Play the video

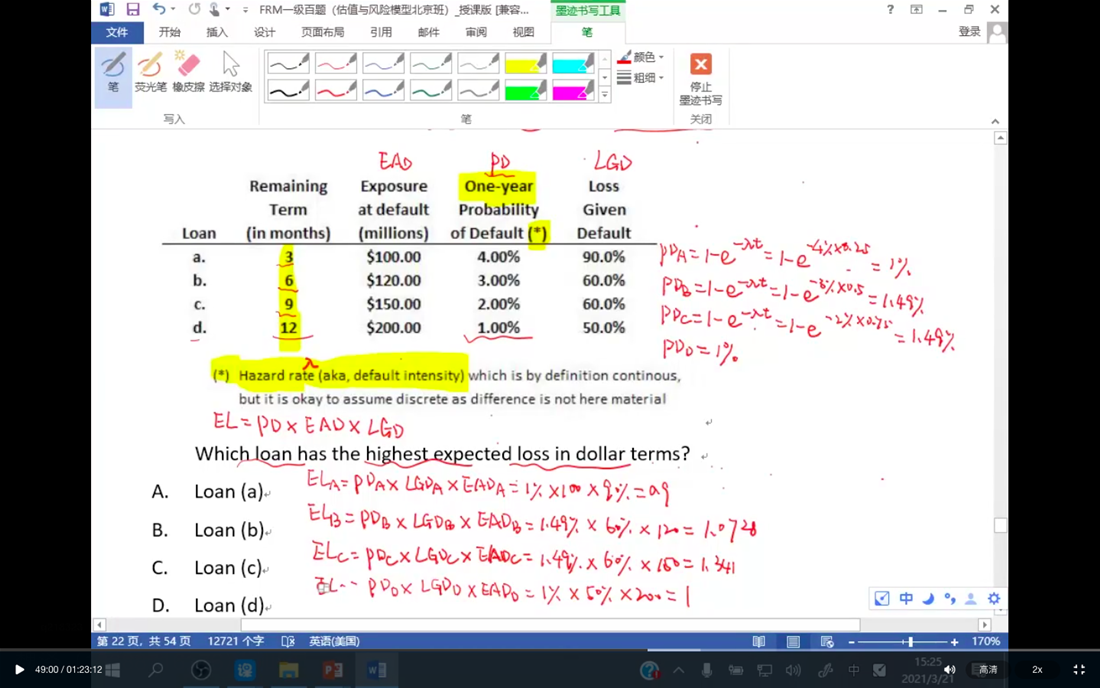(19, 670)
